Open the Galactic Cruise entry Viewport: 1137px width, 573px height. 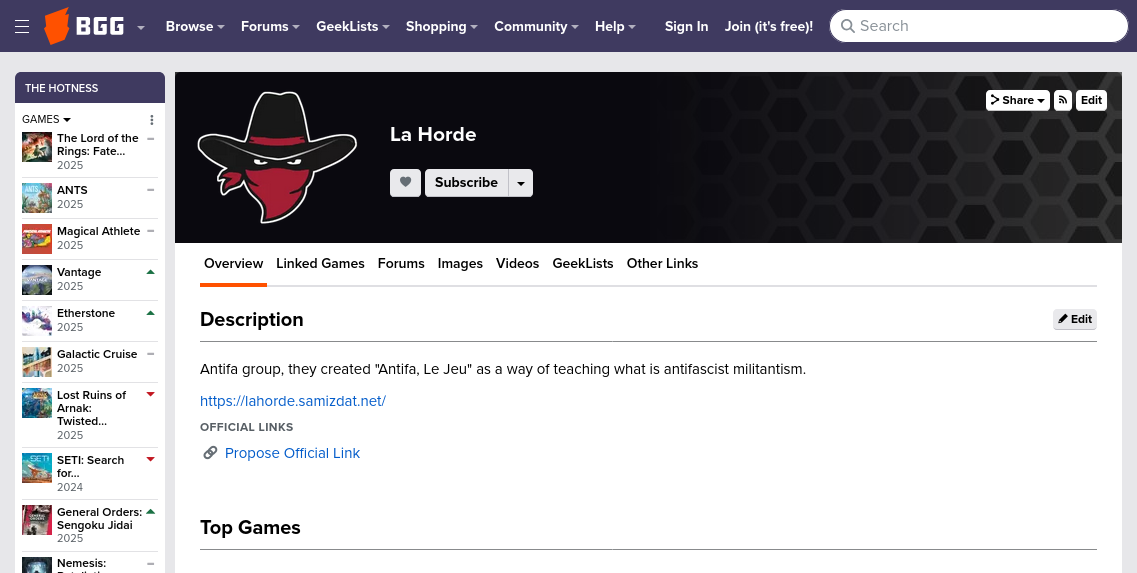97,355
